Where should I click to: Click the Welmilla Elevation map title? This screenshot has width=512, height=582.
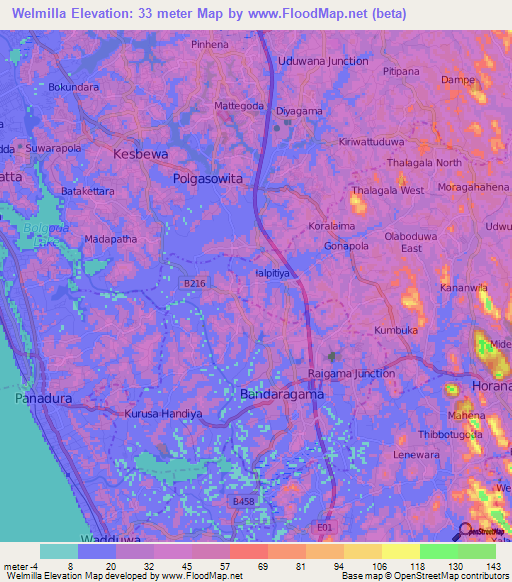click(x=209, y=13)
